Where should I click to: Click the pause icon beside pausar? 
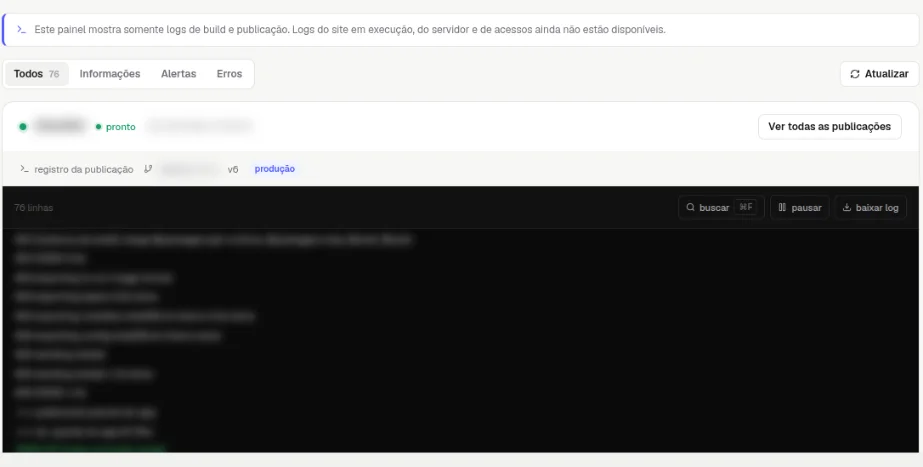(782, 207)
